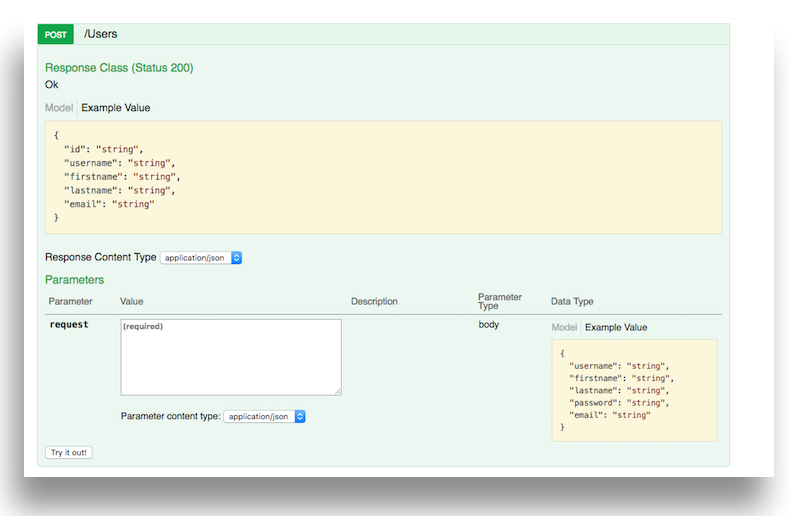Screen dimensions: 790x516
Task: Click the Data Type column header
Action: coord(572,301)
